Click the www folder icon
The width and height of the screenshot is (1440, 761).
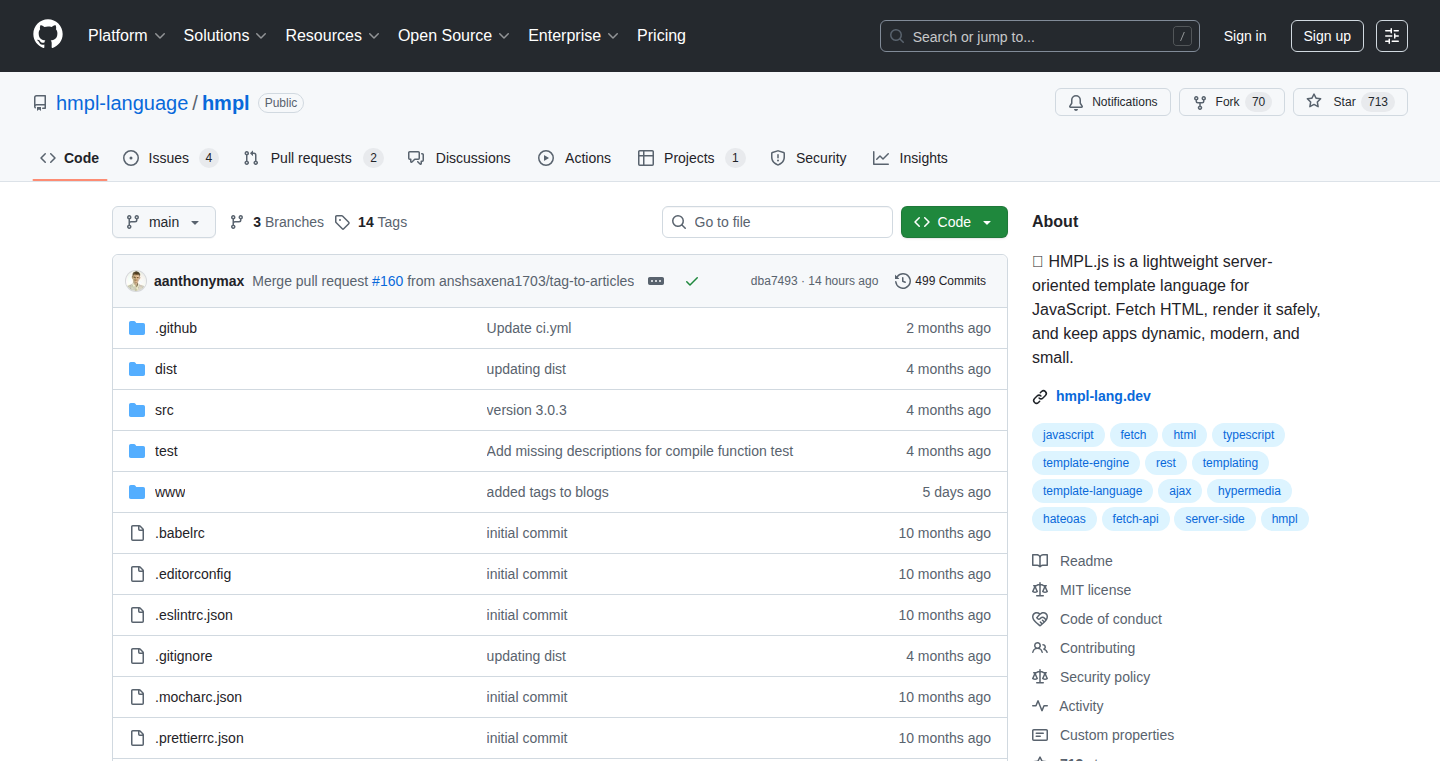tap(137, 492)
